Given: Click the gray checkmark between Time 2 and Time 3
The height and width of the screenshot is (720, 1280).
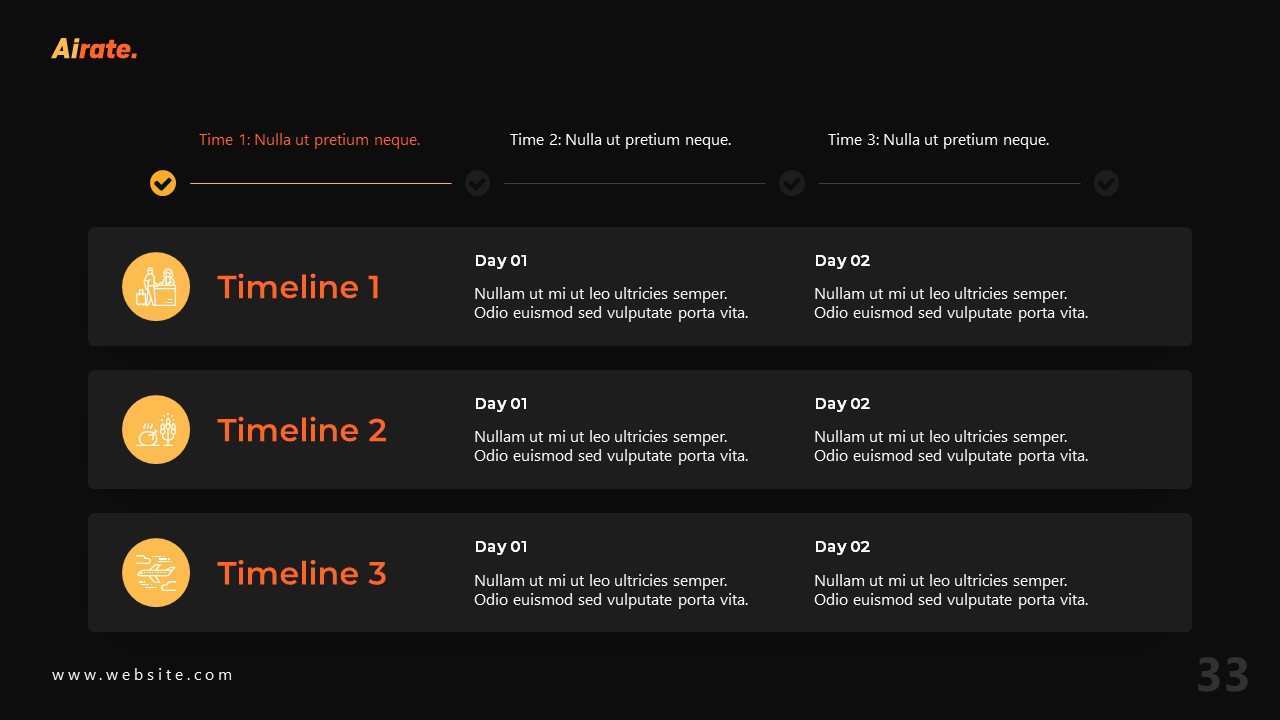Looking at the screenshot, I should pyautogui.click(x=792, y=183).
